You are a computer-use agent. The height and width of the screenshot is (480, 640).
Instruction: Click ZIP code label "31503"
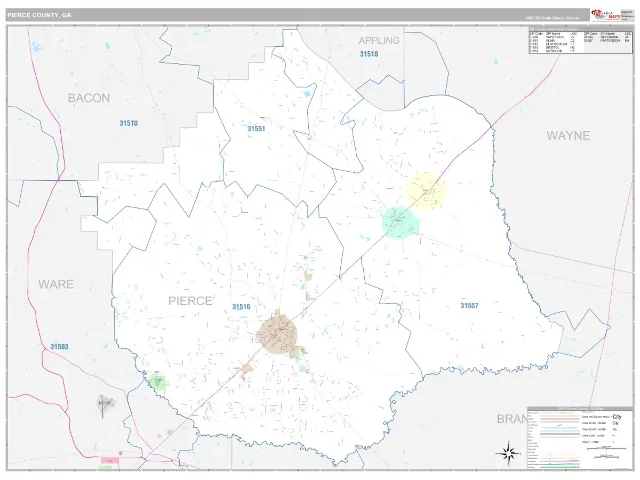(60, 347)
